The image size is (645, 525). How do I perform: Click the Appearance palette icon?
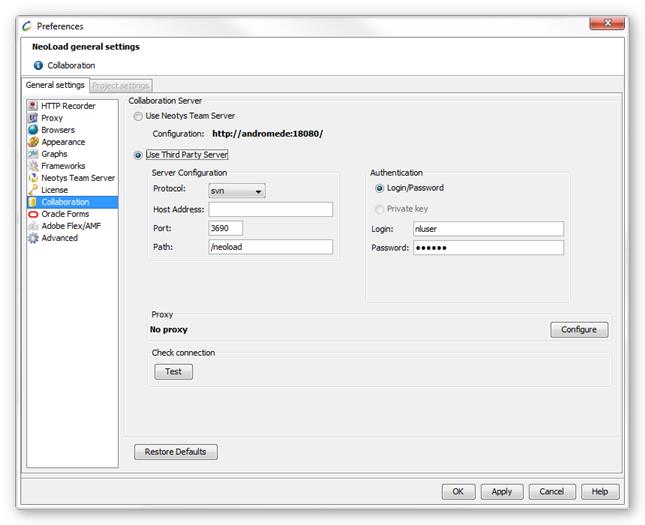[x=33, y=142]
